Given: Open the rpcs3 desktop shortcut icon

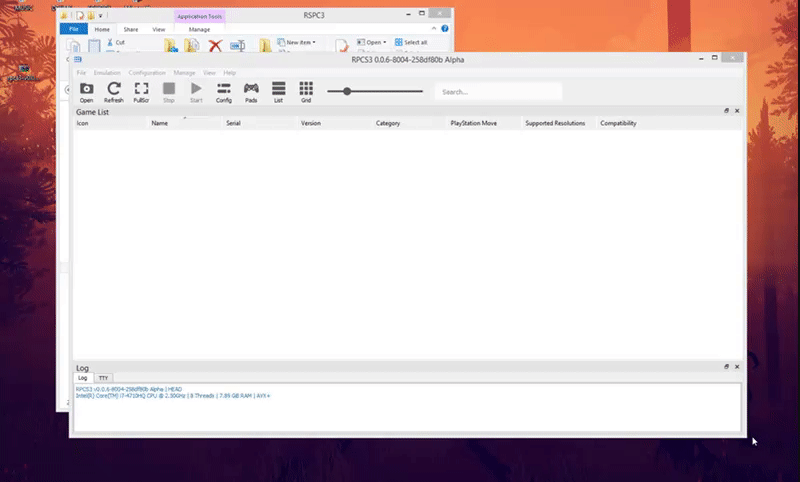Looking at the screenshot, I should click(23, 72).
